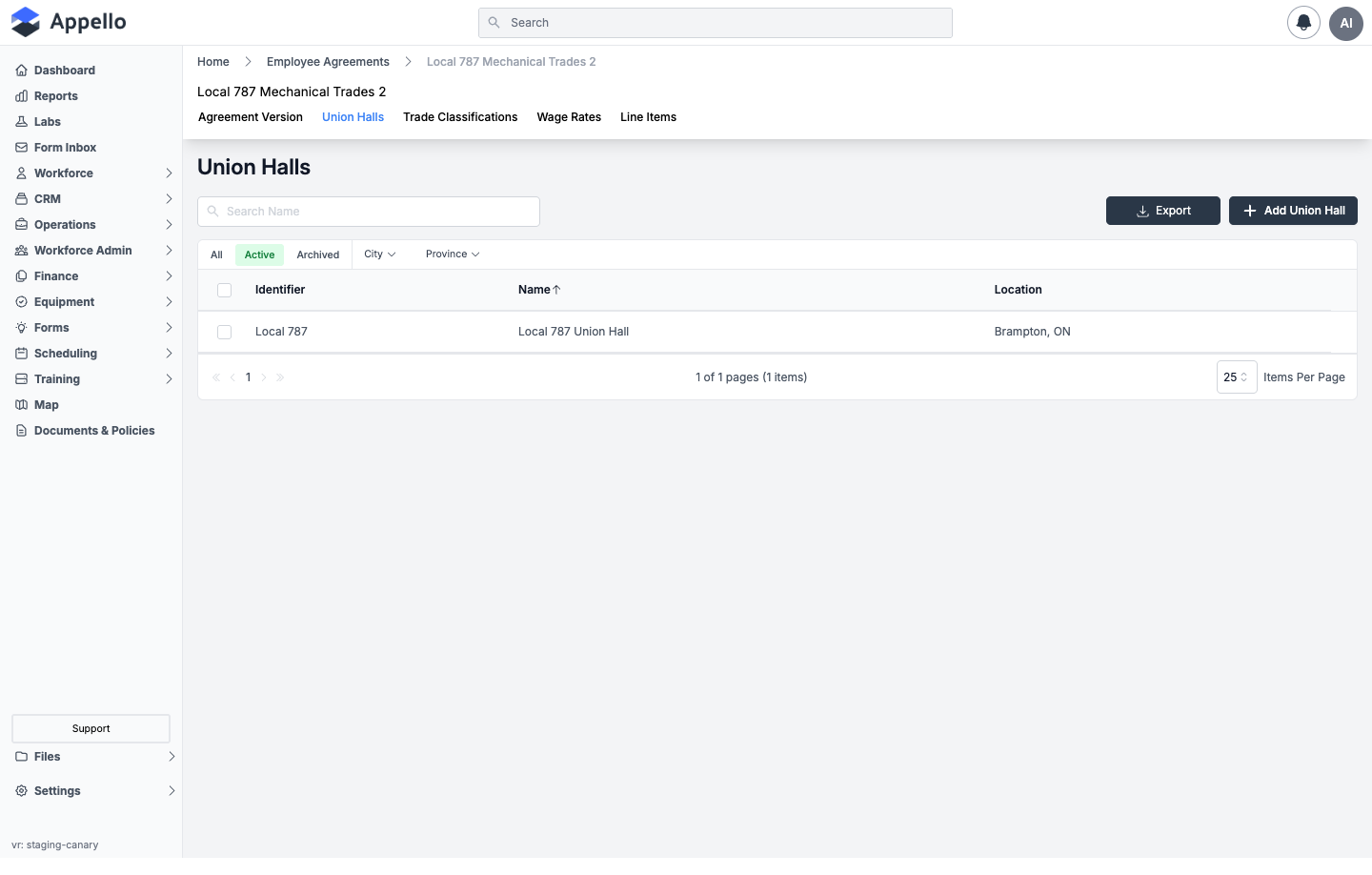Select the Archived status filter
The height and width of the screenshot is (875, 1372).
pyautogui.click(x=317, y=254)
